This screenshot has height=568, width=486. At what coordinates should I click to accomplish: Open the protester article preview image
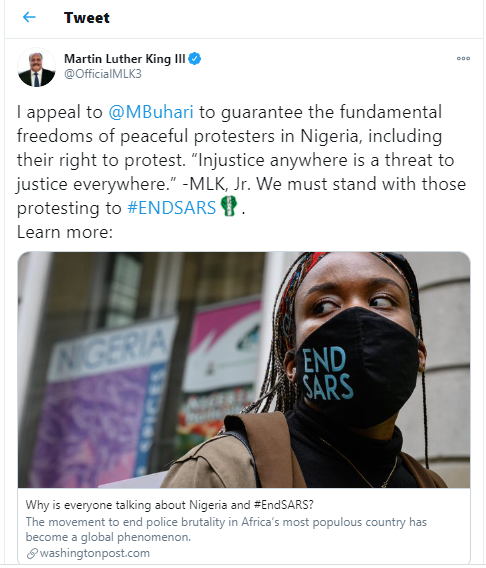(x=244, y=370)
